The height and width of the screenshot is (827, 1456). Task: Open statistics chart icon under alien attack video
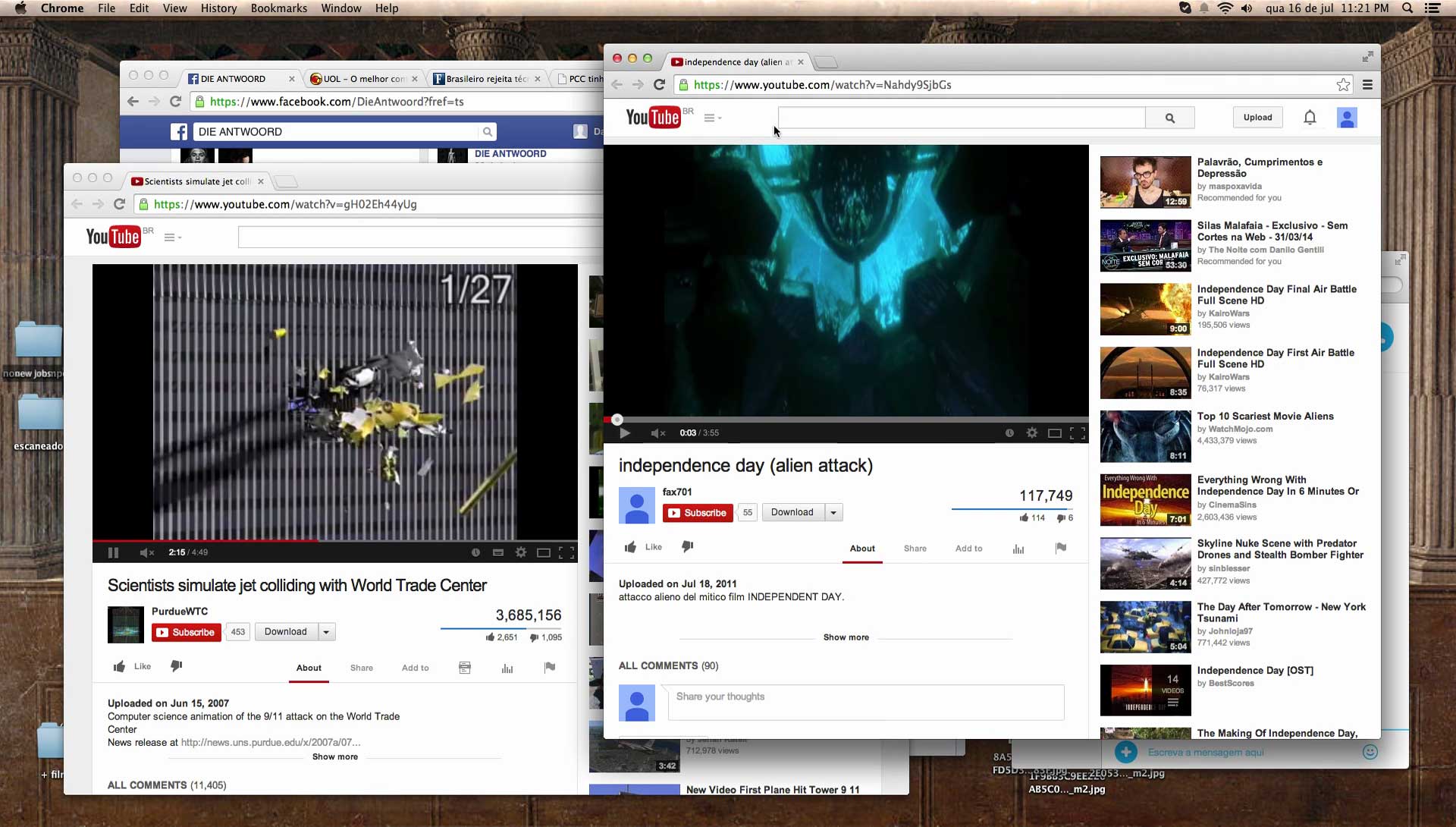tap(1018, 549)
